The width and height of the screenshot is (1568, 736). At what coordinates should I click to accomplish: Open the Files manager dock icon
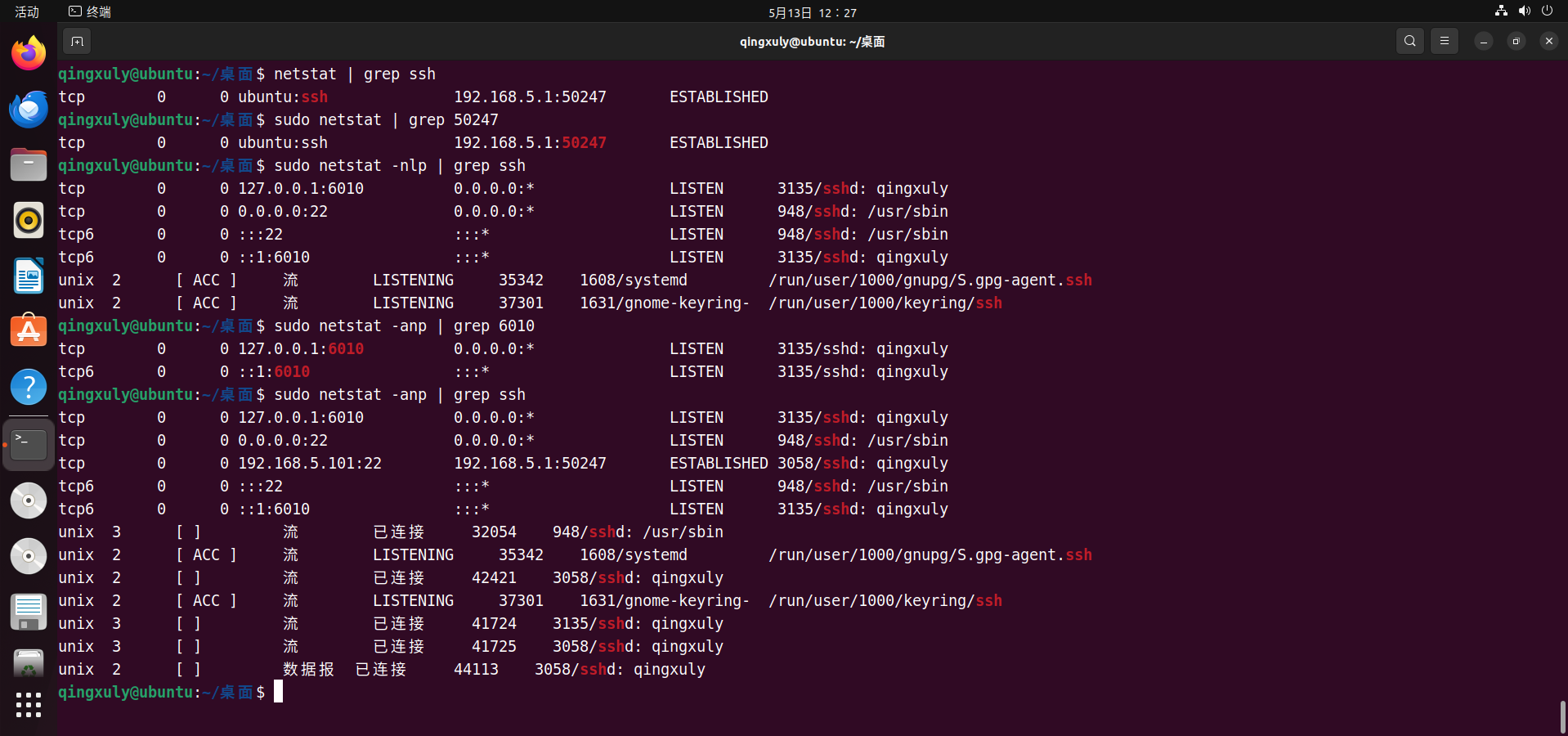(x=29, y=164)
